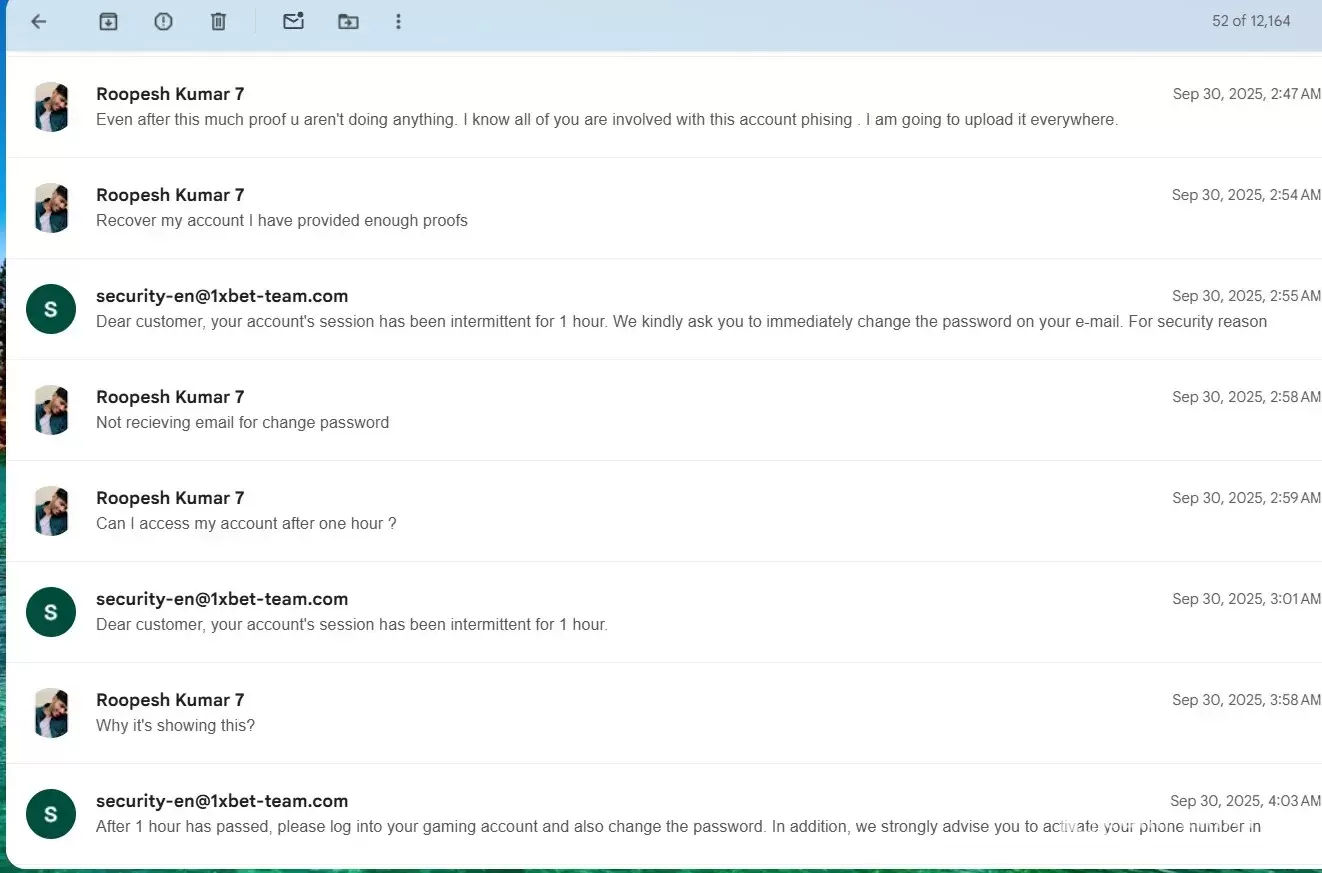Go back to inbox with back arrow
Screen dimensions: 1322x873
point(39,21)
